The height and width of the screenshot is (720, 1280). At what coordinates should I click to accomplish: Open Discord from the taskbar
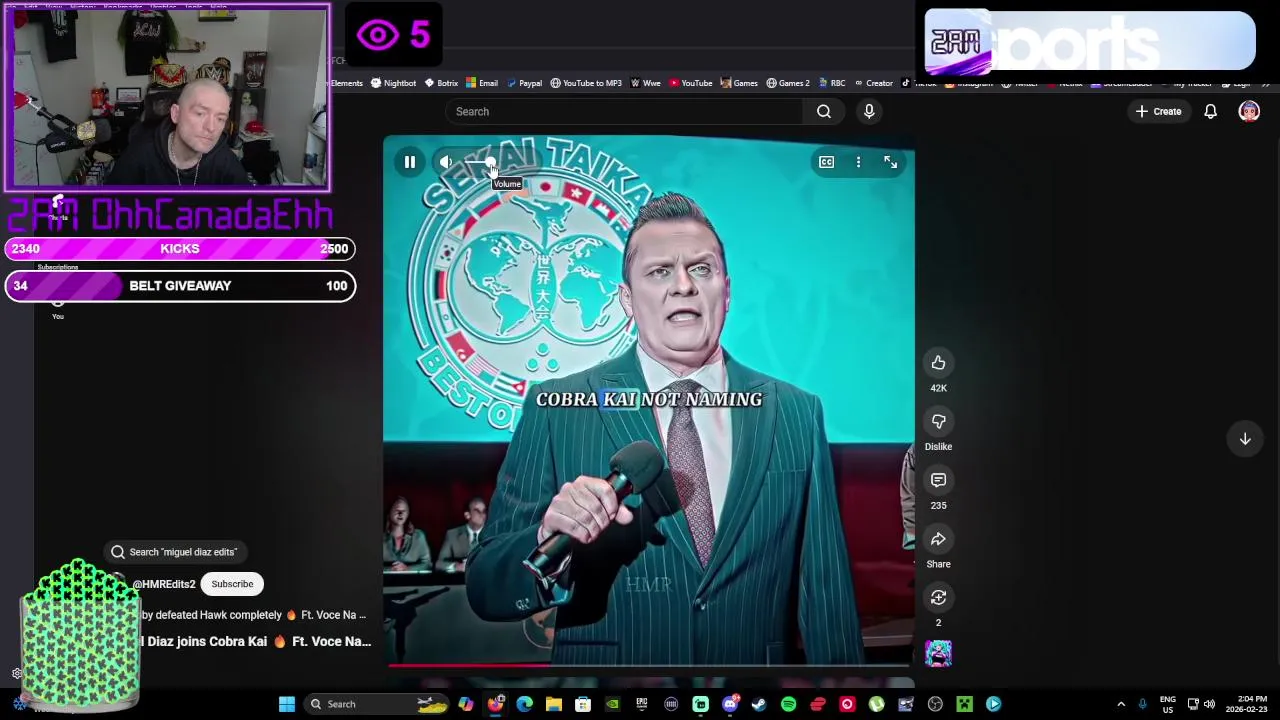click(x=730, y=704)
